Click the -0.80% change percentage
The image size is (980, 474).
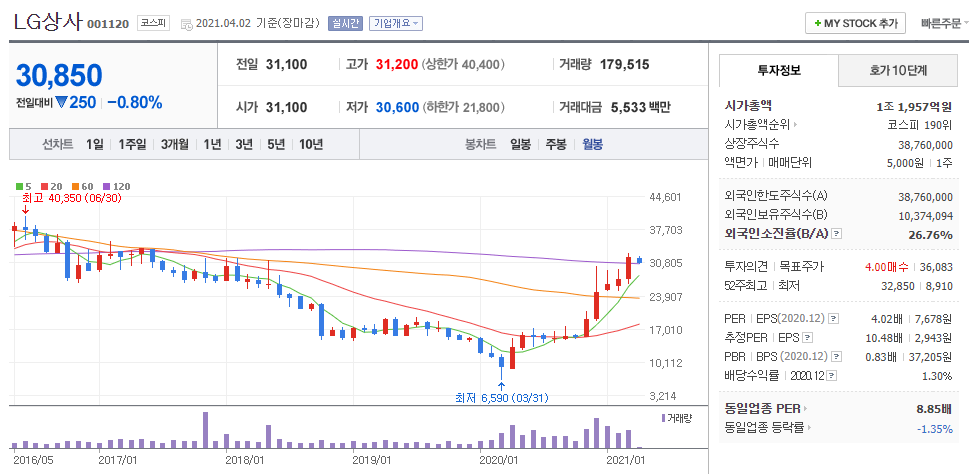click(135, 103)
